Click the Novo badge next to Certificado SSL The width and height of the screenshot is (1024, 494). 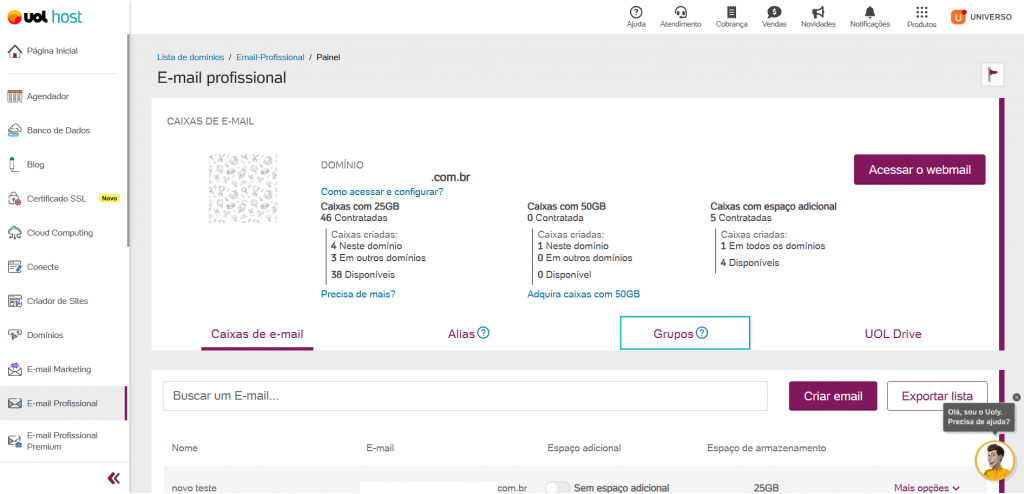pyautogui.click(x=109, y=199)
